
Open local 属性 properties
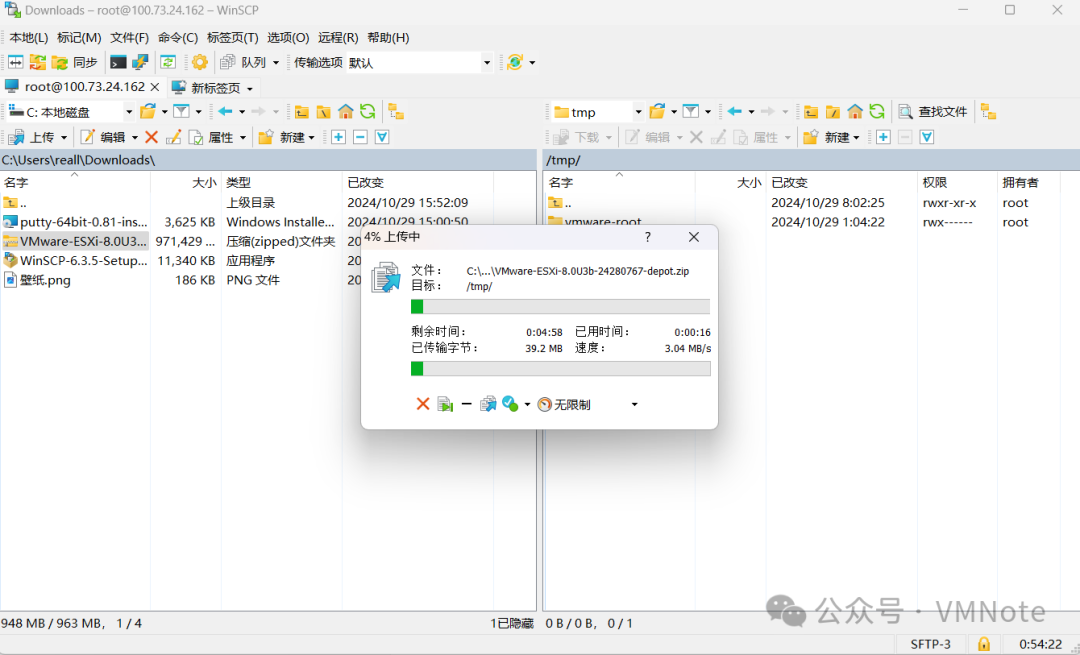[x=211, y=137]
